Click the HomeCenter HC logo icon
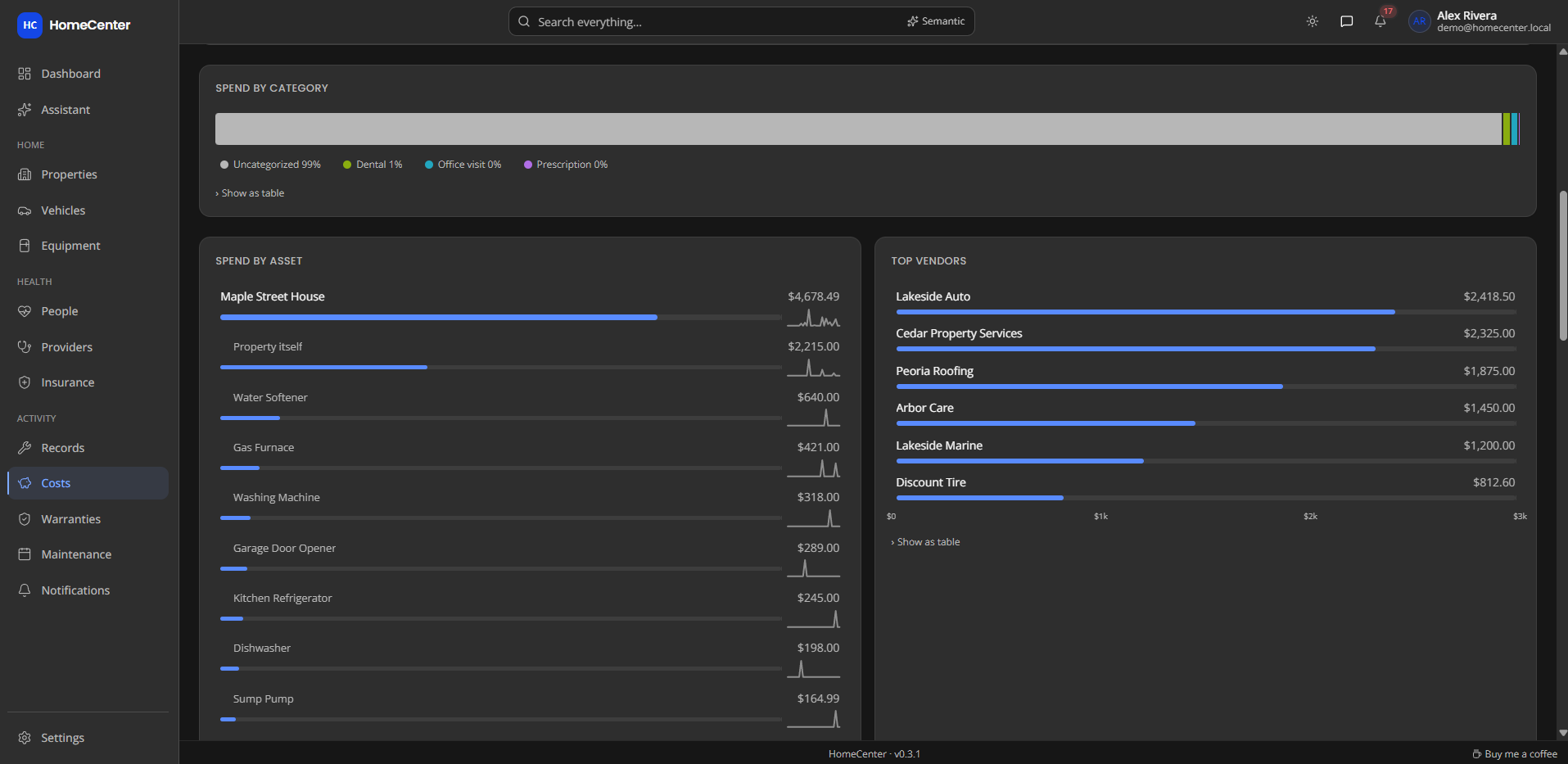1568x764 pixels. [x=29, y=25]
